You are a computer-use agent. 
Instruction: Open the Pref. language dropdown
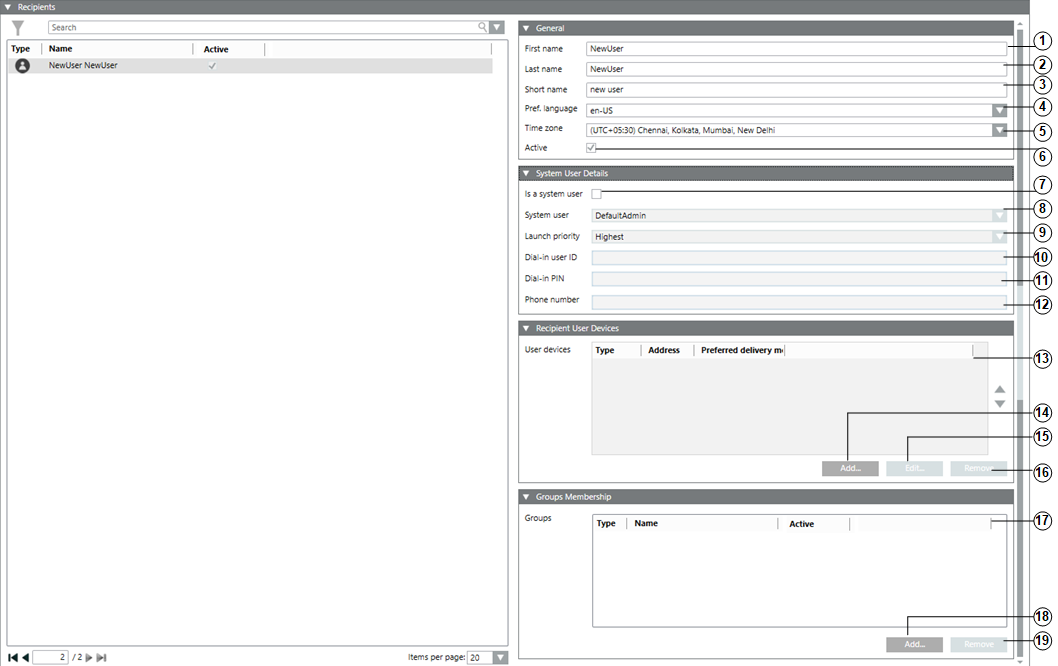(998, 110)
